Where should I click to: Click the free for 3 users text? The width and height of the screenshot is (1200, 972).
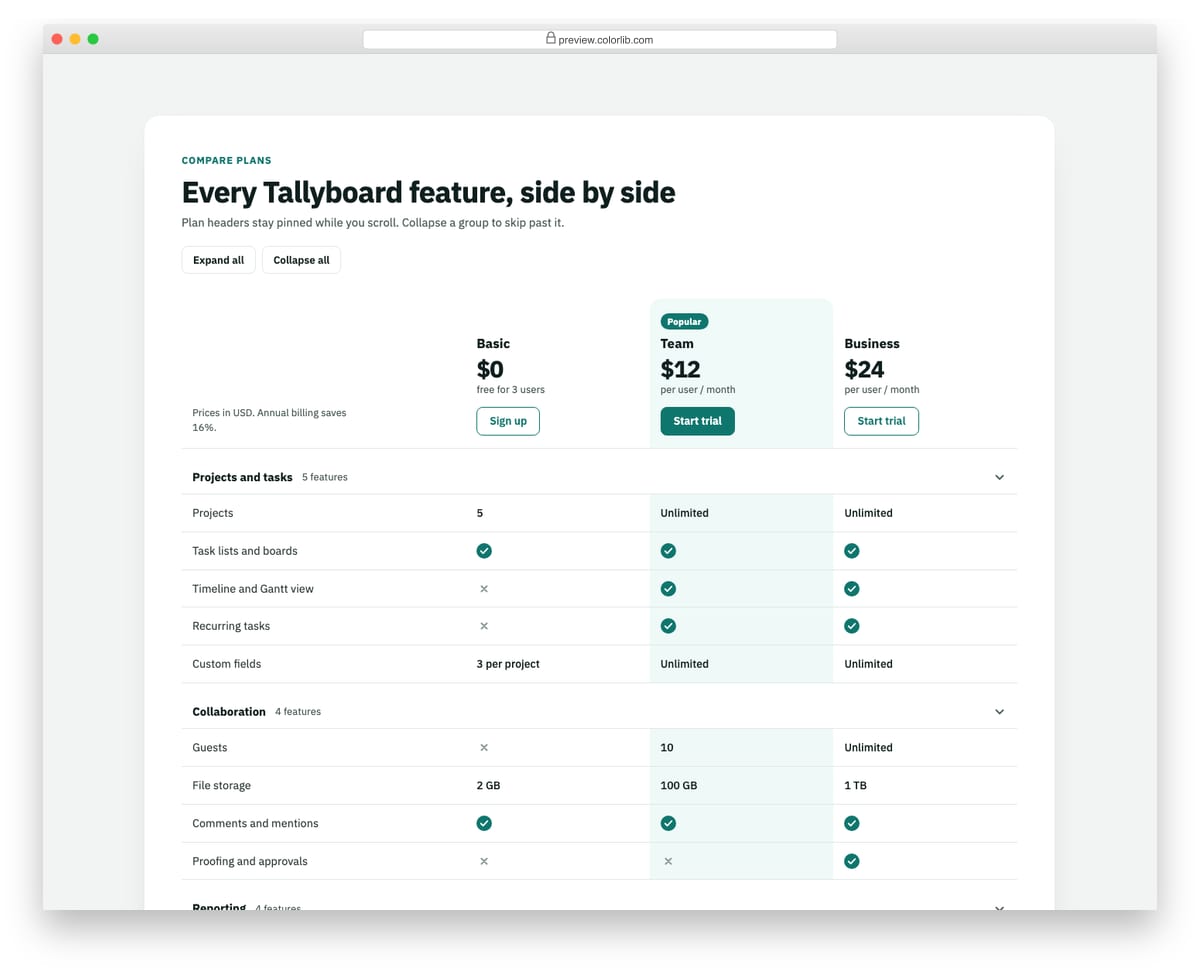click(x=511, y=390)
